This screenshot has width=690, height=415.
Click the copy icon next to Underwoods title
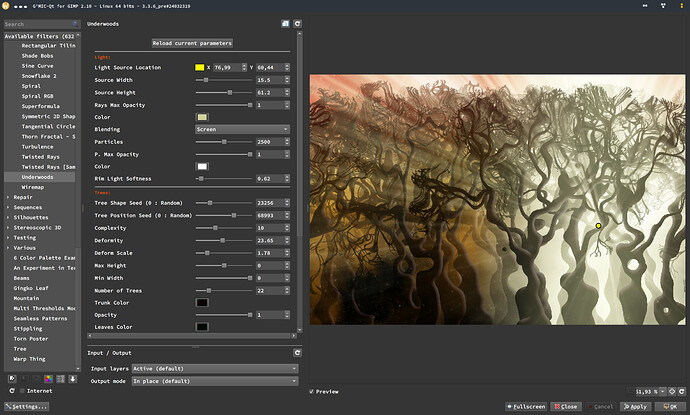285,22
